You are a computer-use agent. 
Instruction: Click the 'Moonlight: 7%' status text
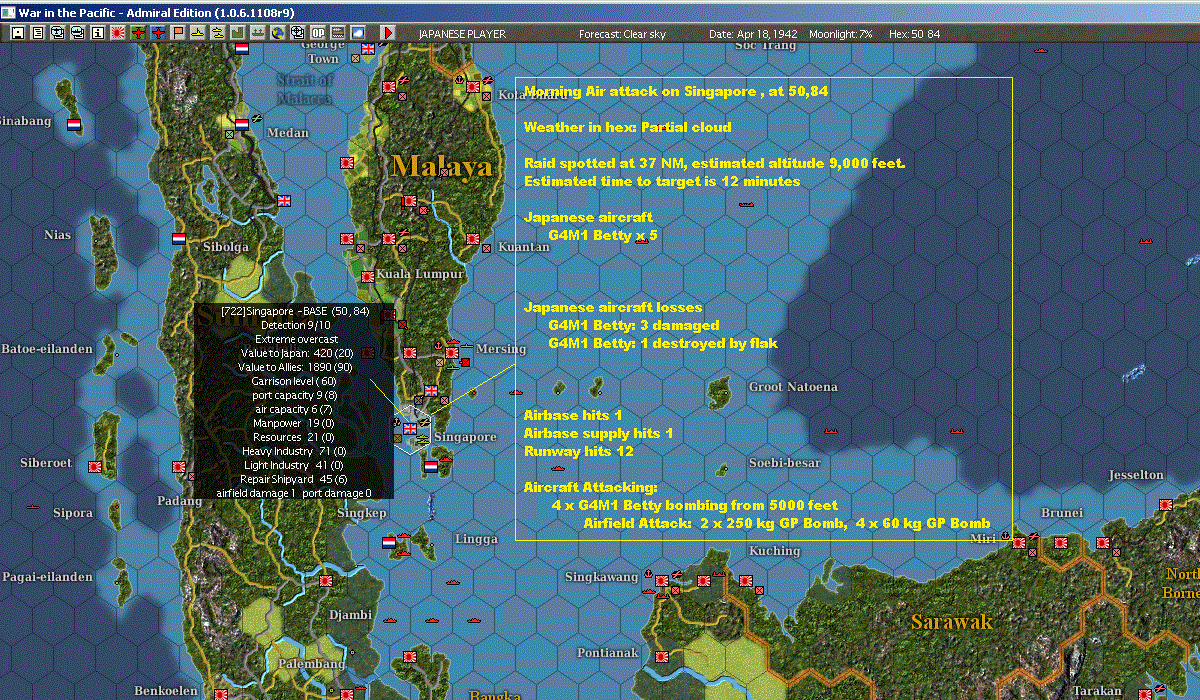pyautogui.click(x=840, y=33)
